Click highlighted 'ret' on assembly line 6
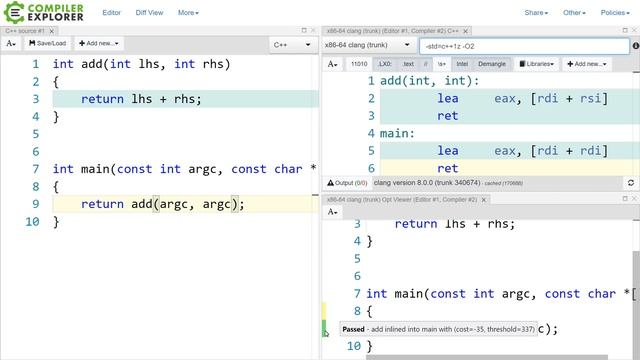Image resolution: width=640 pixels, height=360 pixels. click(448, 168)
